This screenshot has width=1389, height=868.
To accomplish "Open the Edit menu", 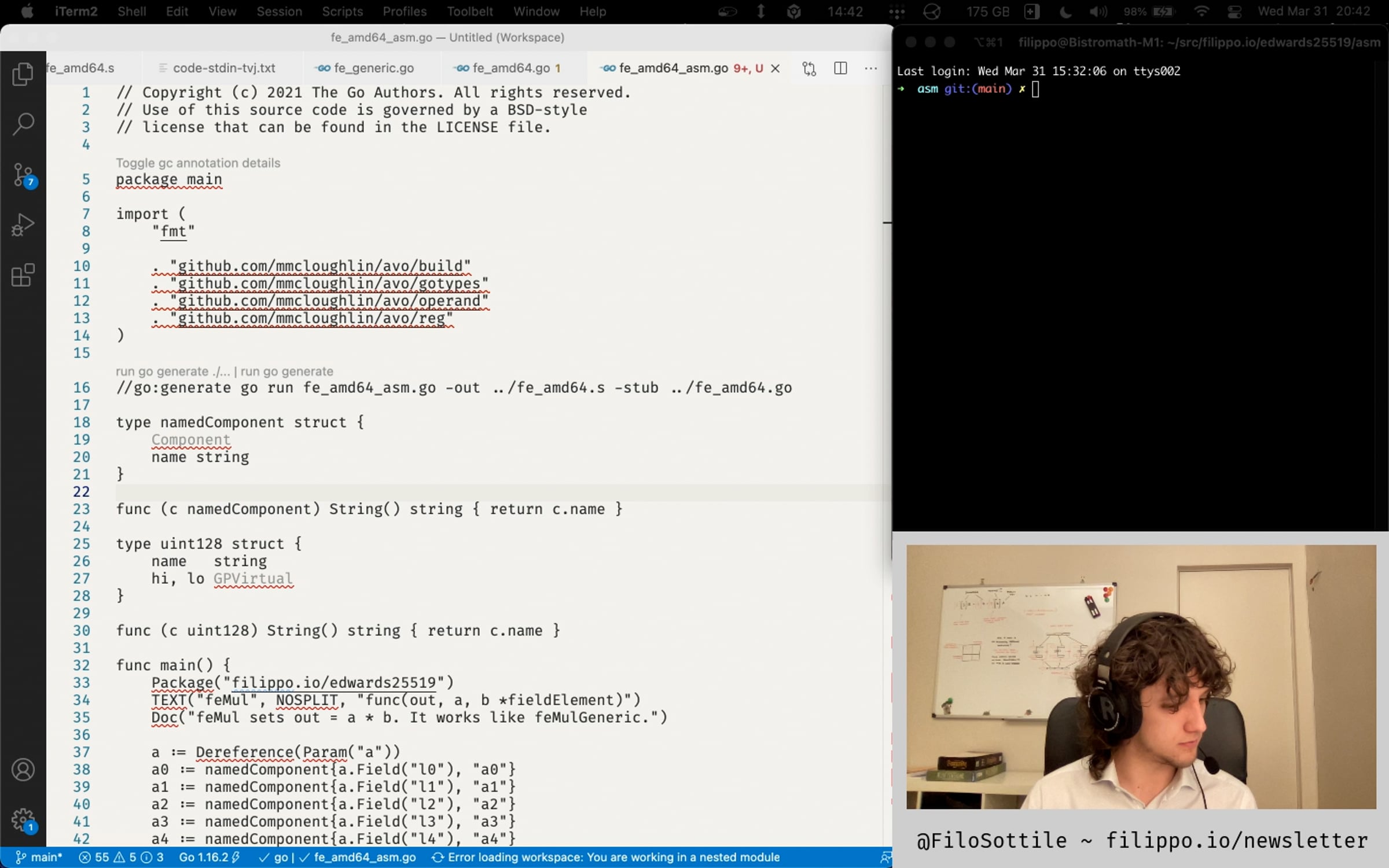I will tap(177, 12).
